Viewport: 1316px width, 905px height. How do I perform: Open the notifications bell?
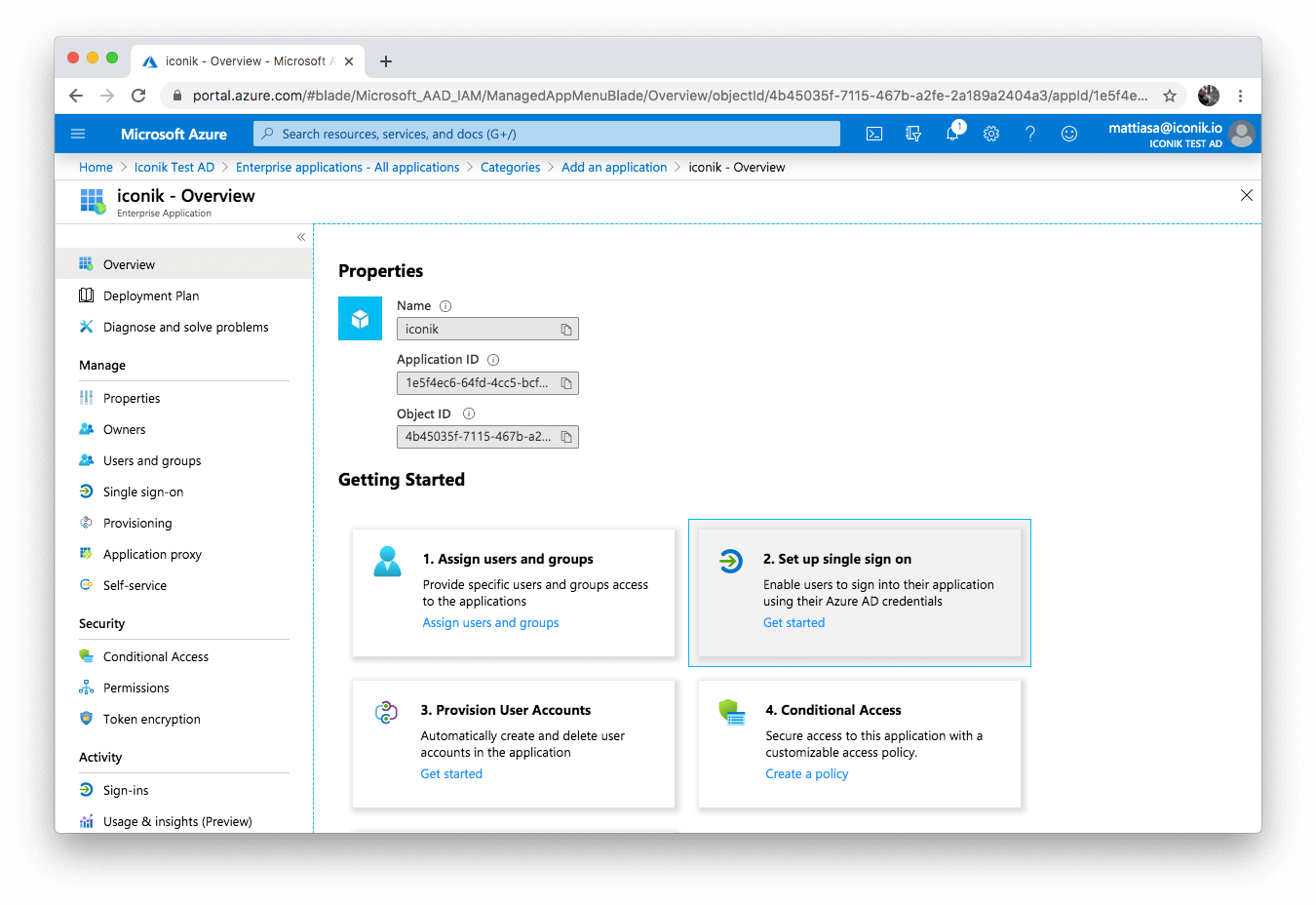pos(952,134)
